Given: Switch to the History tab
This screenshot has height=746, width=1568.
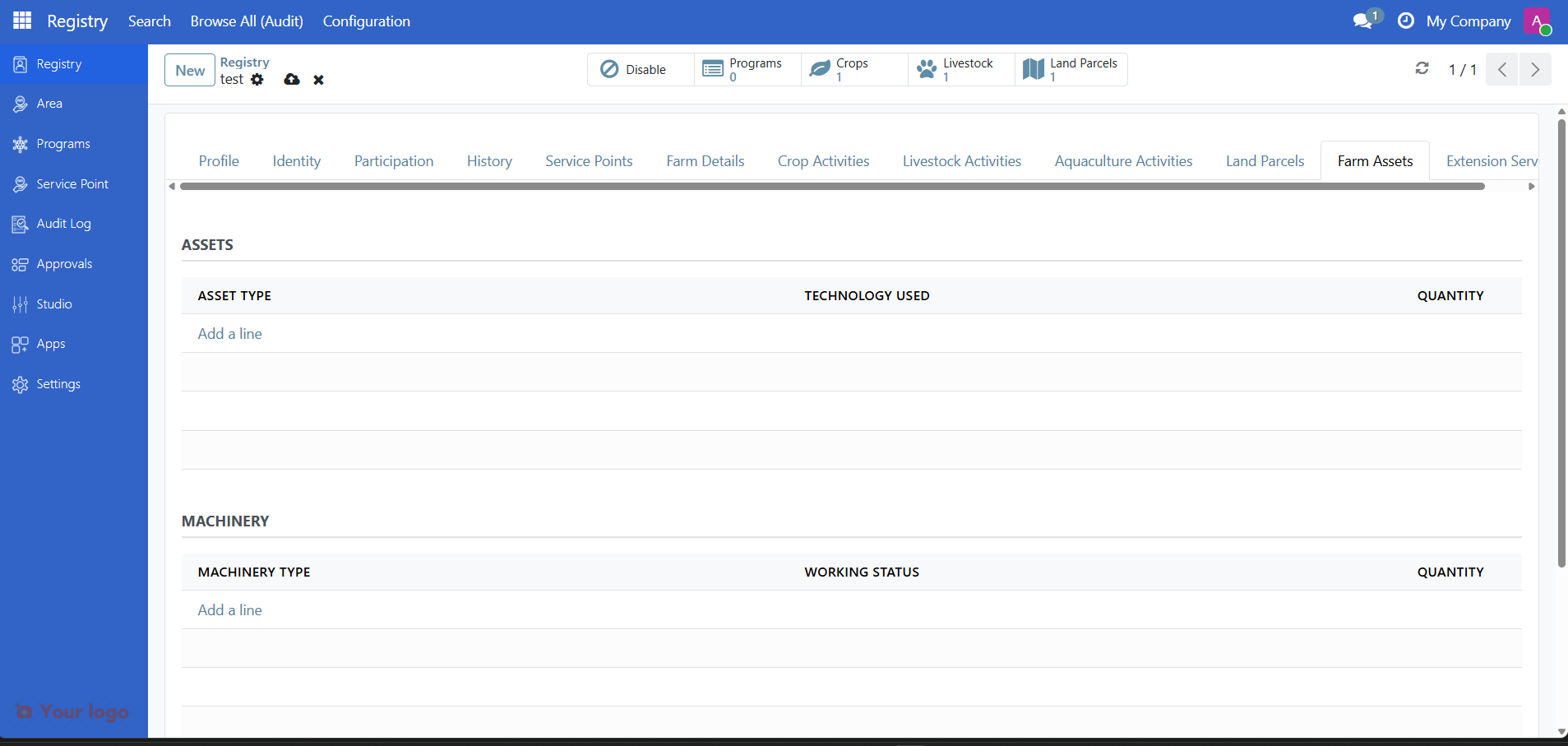Looking at the screenshot, I should click(489, 161).
